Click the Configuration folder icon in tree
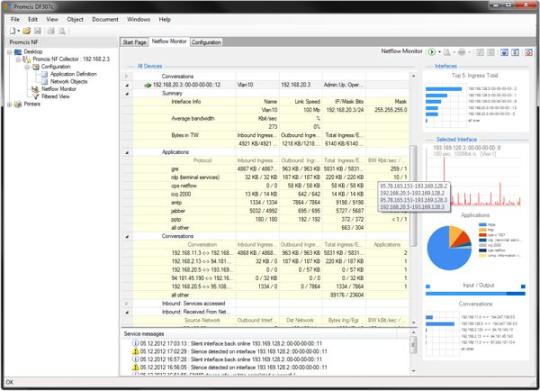This screenshot has width=540, height=391. [x=35, y=66]
